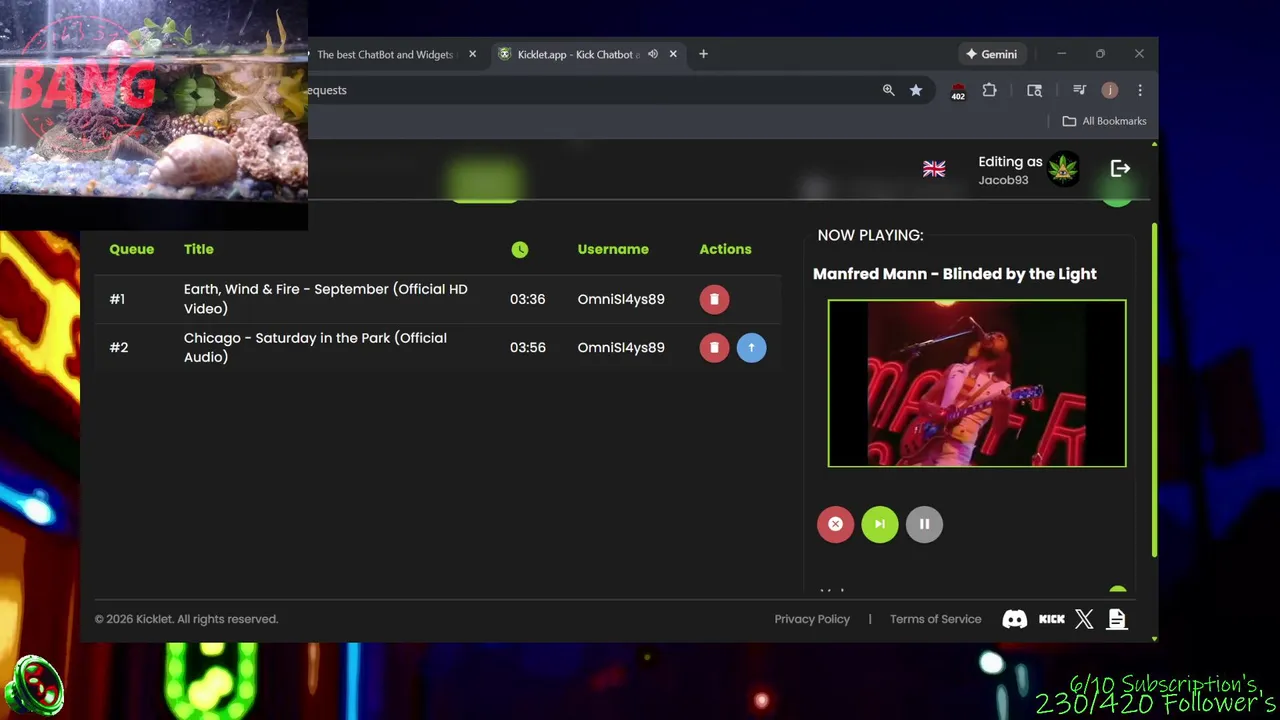1280x720 pixels.
Task: Close the Kicklet.app tab
Action: (673, 54)
